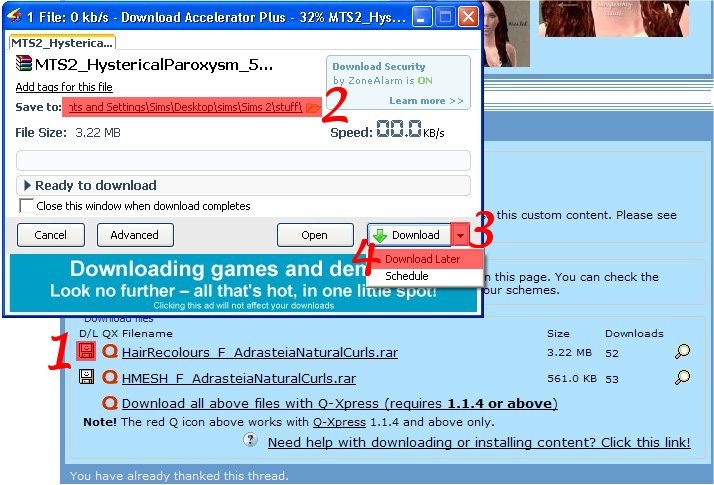Click the download count 52
Viewport: 714px width, 485px height.
click(x=612, y=353)
